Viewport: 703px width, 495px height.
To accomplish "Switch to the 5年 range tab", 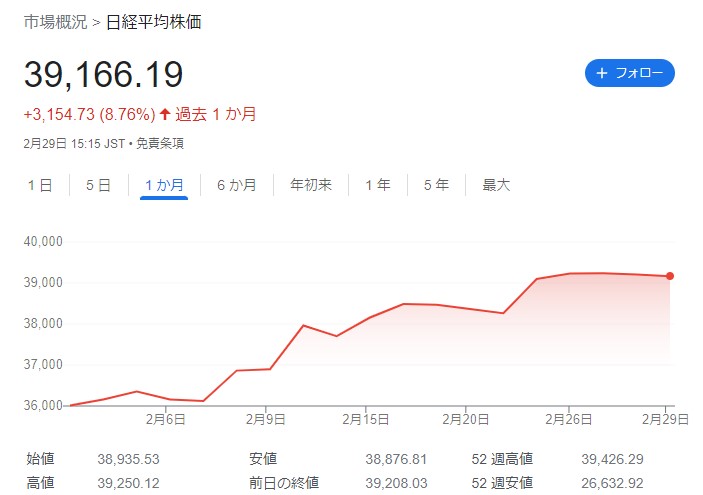I will tap(436, 185).
